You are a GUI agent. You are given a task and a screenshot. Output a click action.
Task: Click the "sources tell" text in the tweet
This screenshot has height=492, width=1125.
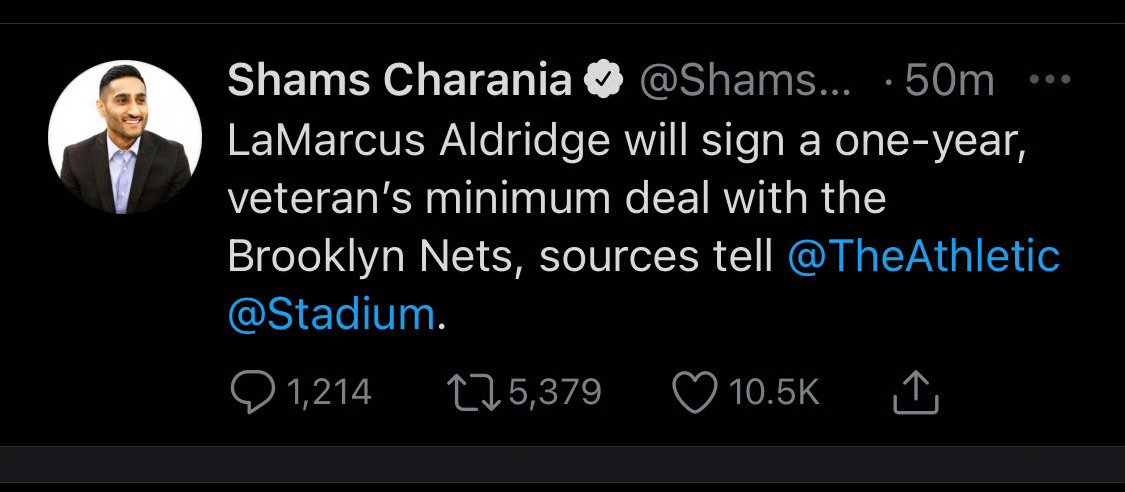click(x=656, y=256)
